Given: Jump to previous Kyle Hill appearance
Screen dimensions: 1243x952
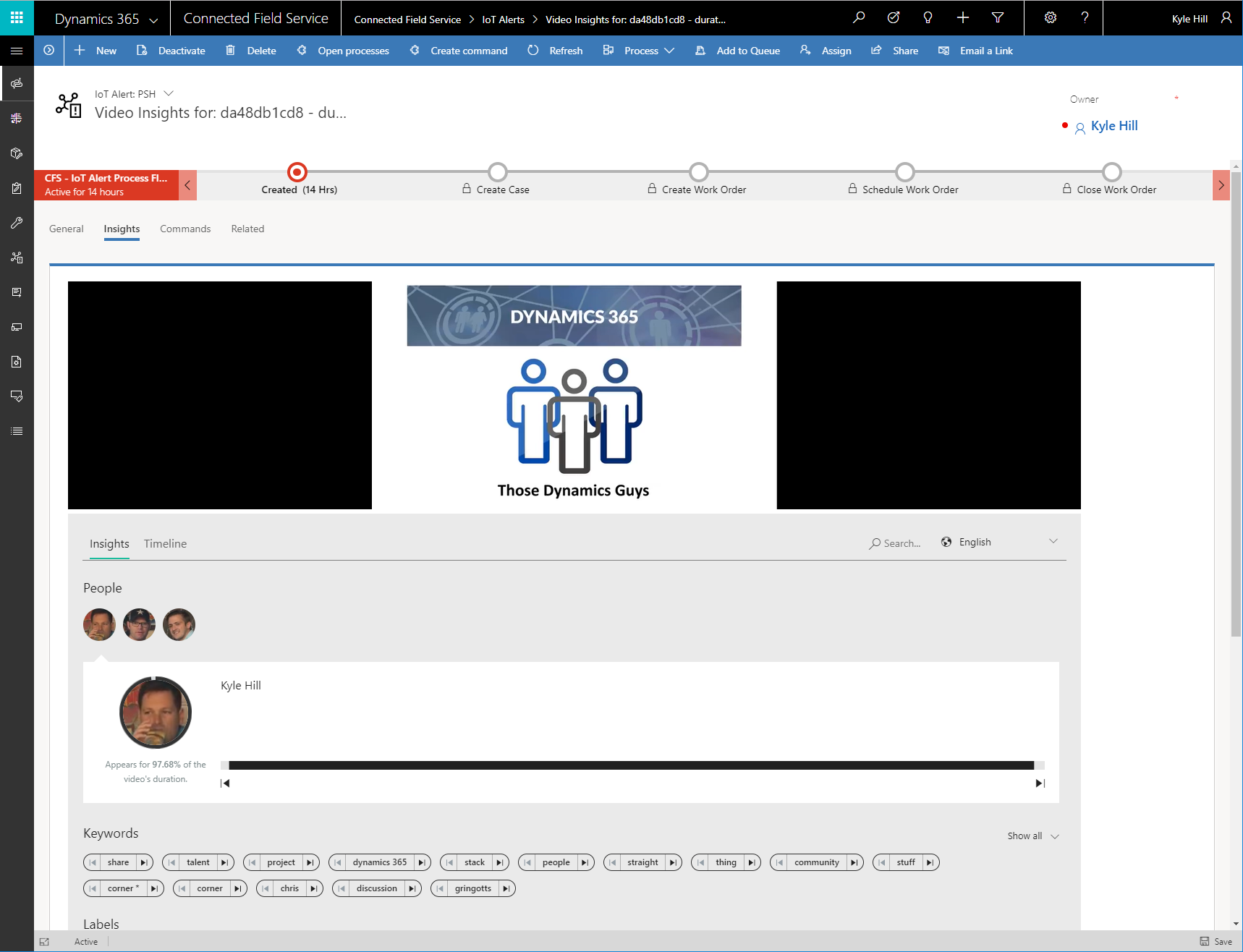Looking at the screenshot, I should coord(225,783).
